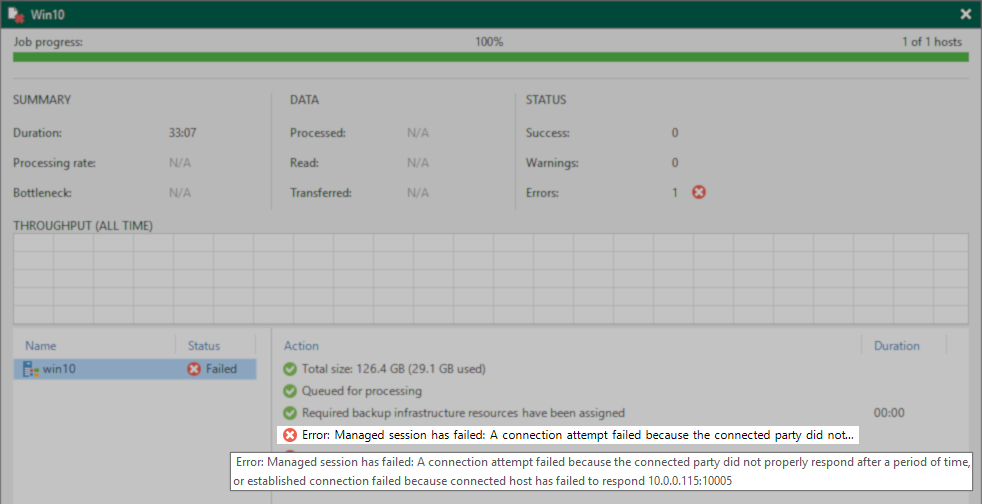Click the Warnings label

pos(552,163)
